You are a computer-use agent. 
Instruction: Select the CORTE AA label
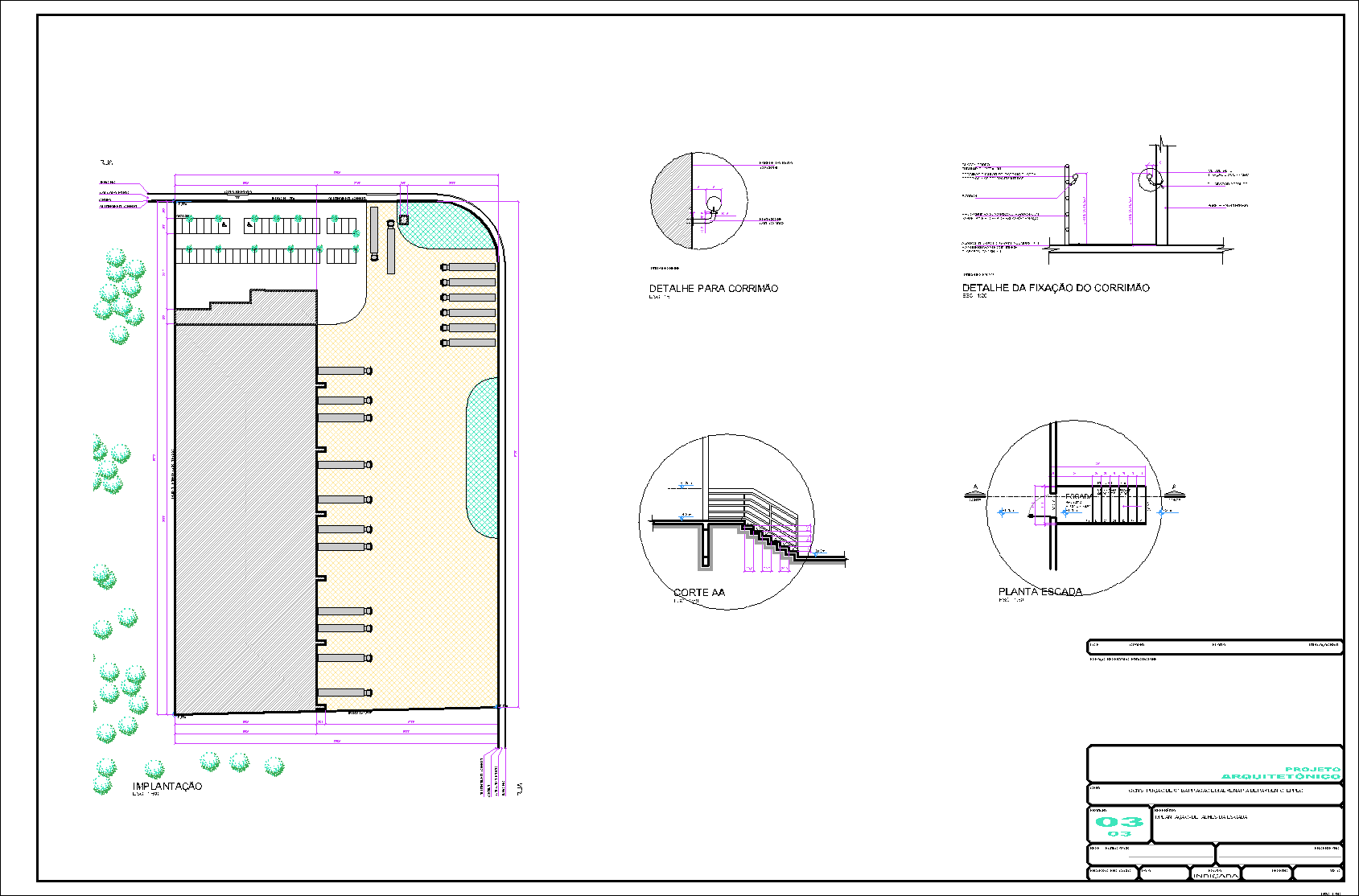point(698,592)
